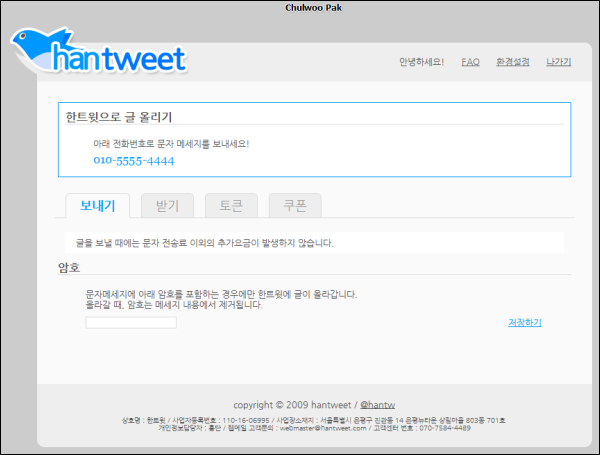Switch to the 토크 tab
Viewport: 600px width, 455px height.
click(231, 206)
